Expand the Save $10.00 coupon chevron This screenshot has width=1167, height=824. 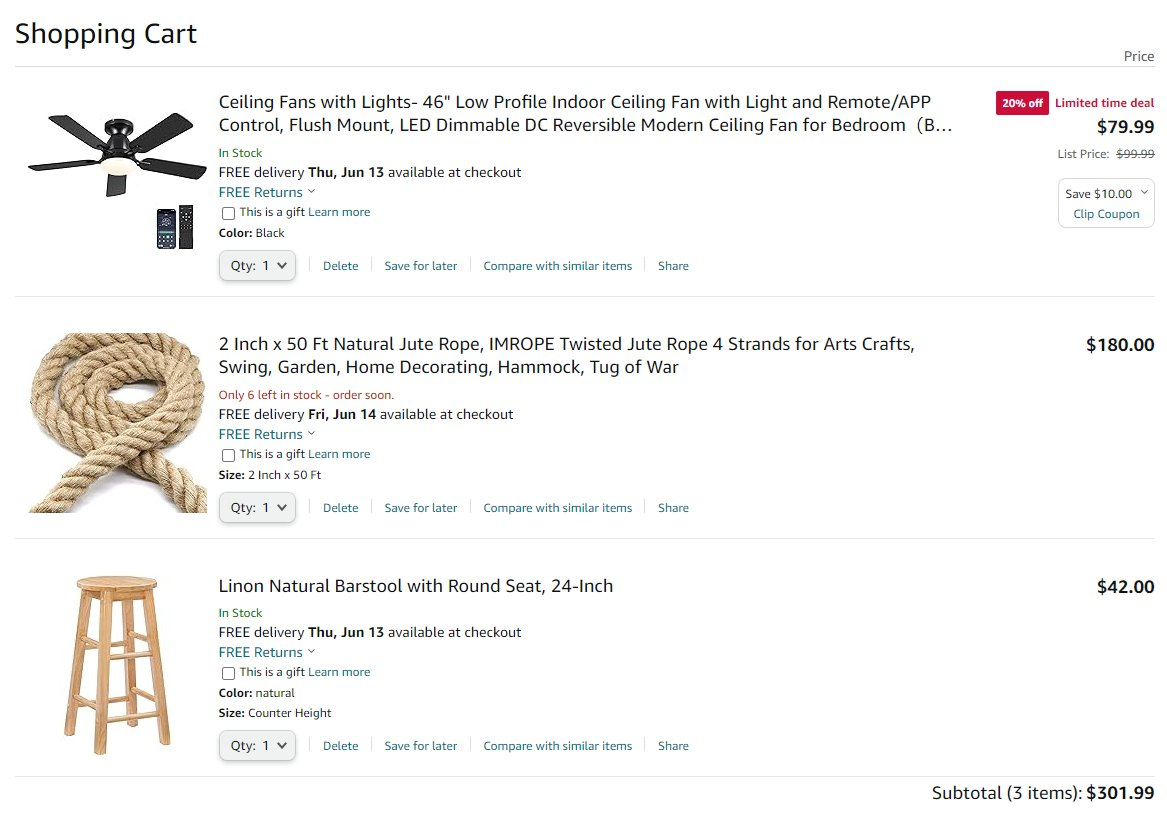click(1144, 193)
